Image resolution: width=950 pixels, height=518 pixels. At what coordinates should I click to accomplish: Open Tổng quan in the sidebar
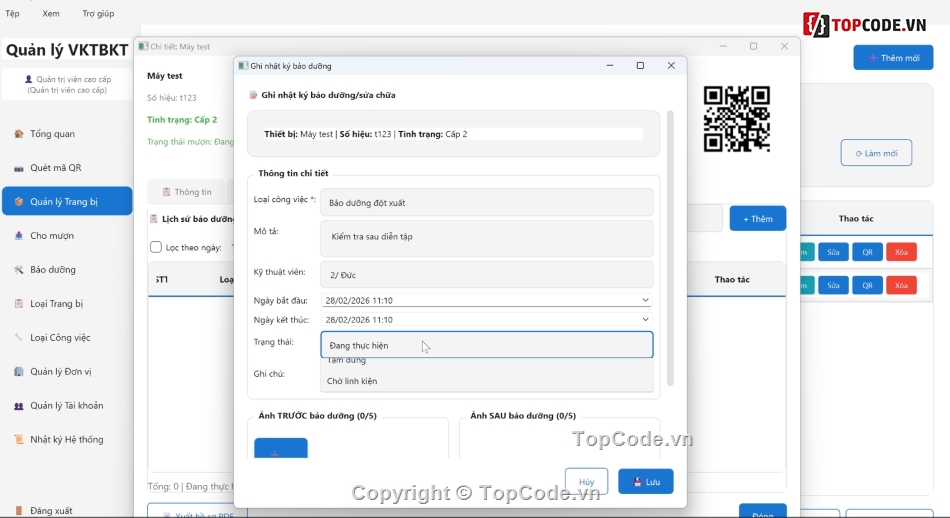(x=67, y=134)
